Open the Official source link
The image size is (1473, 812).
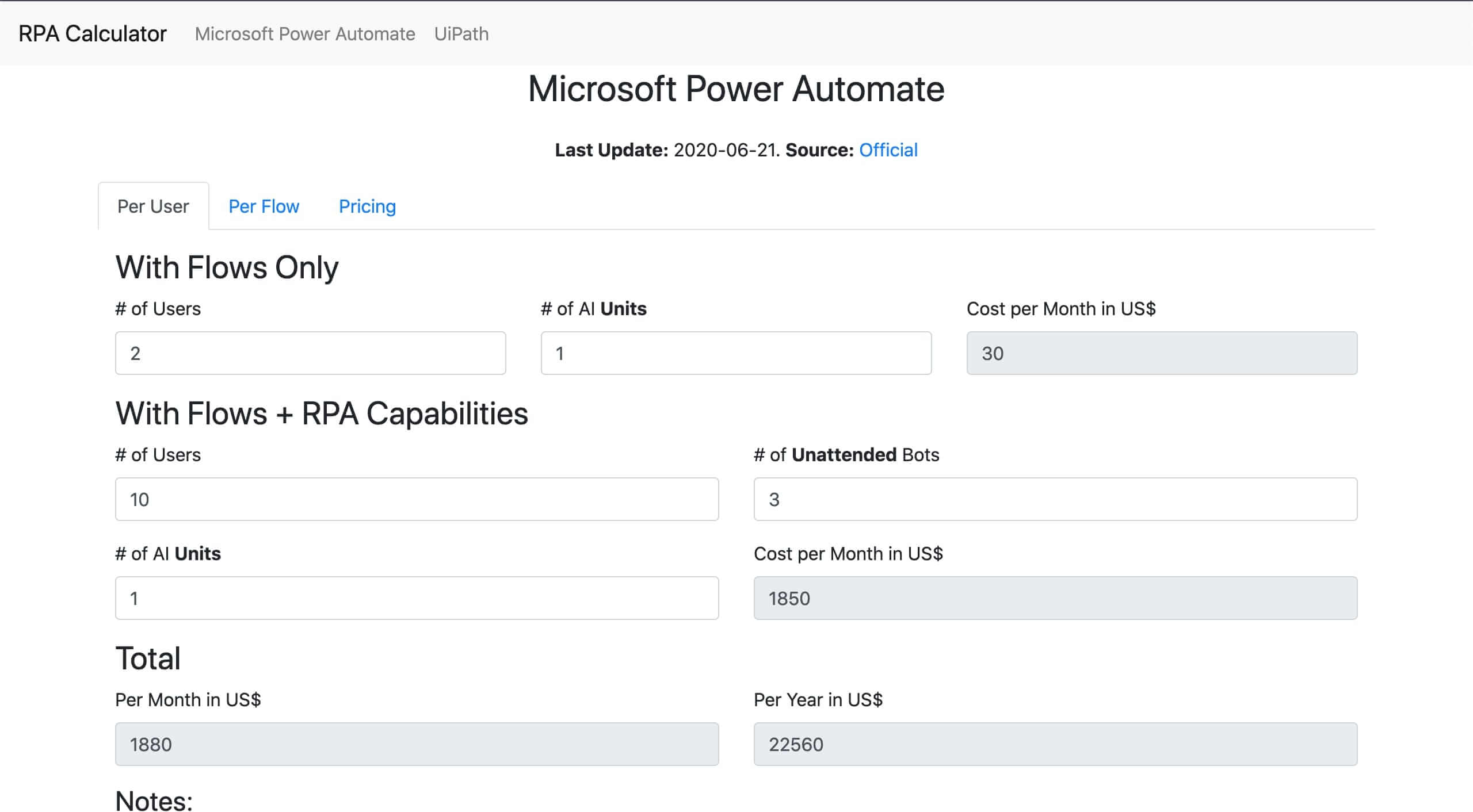888,150
